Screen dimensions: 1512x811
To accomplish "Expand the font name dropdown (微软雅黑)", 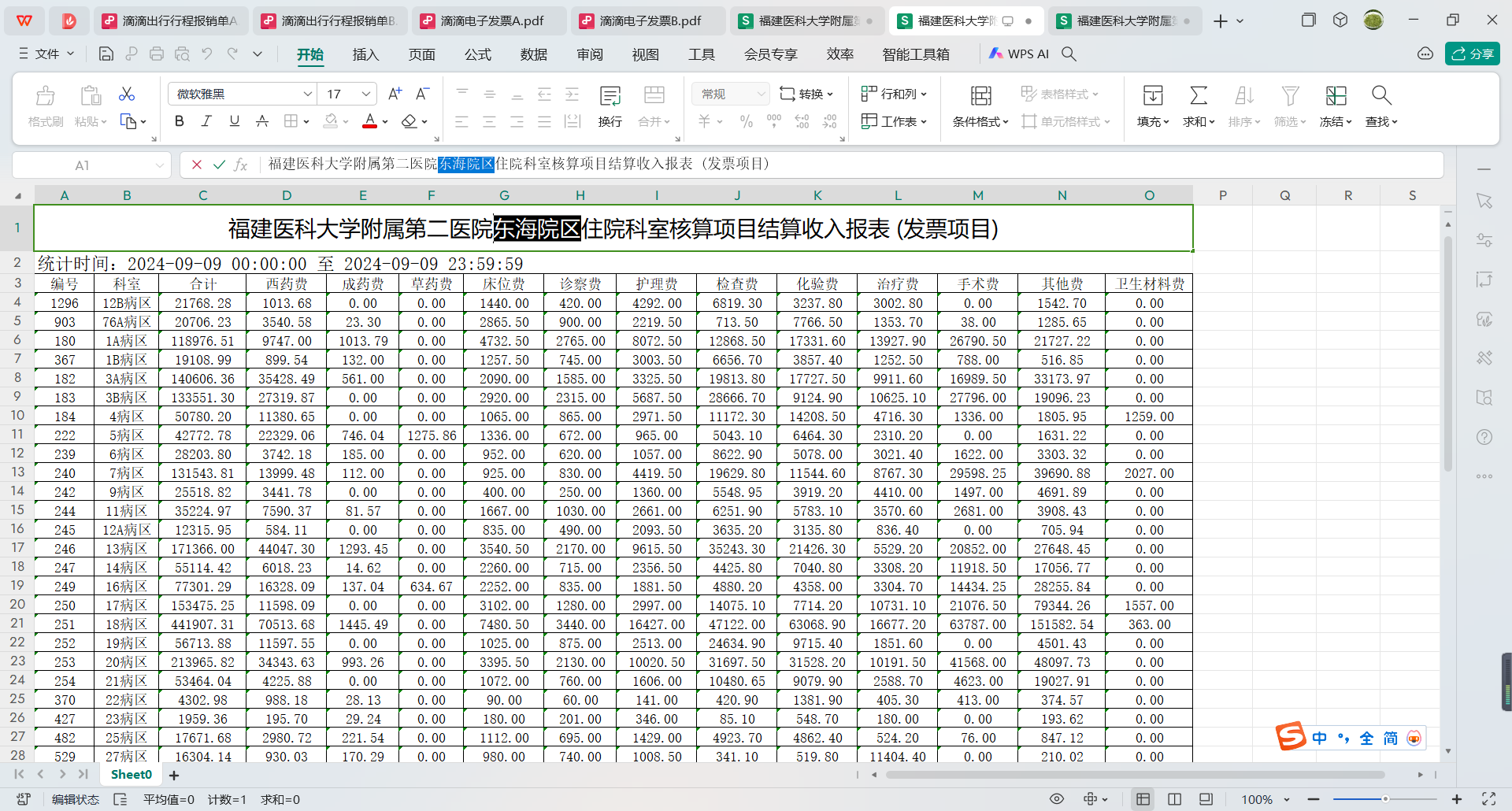I will [307, 94].
